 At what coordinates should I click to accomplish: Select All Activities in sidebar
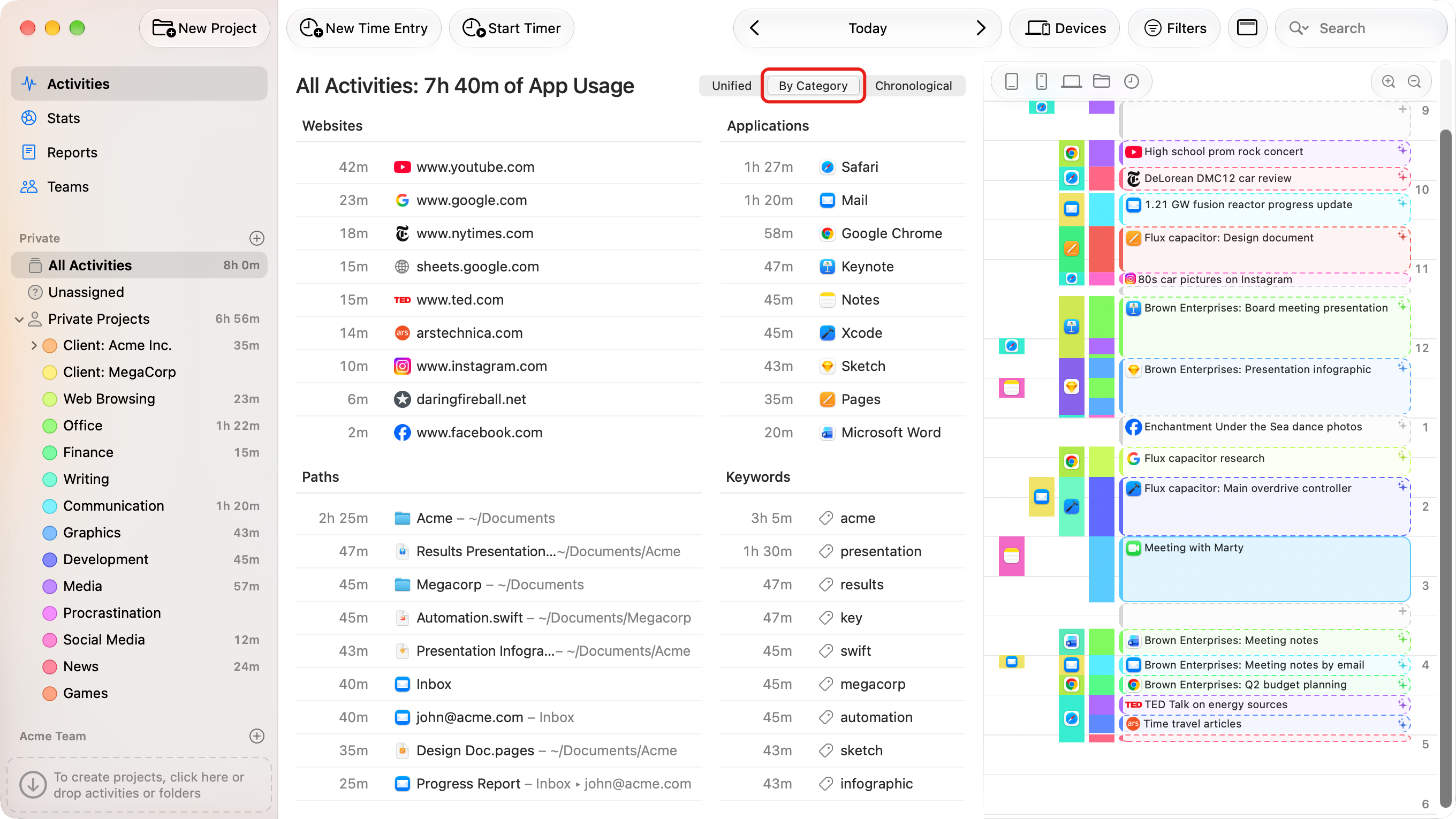pyautogui.click(x=139, y=265)
